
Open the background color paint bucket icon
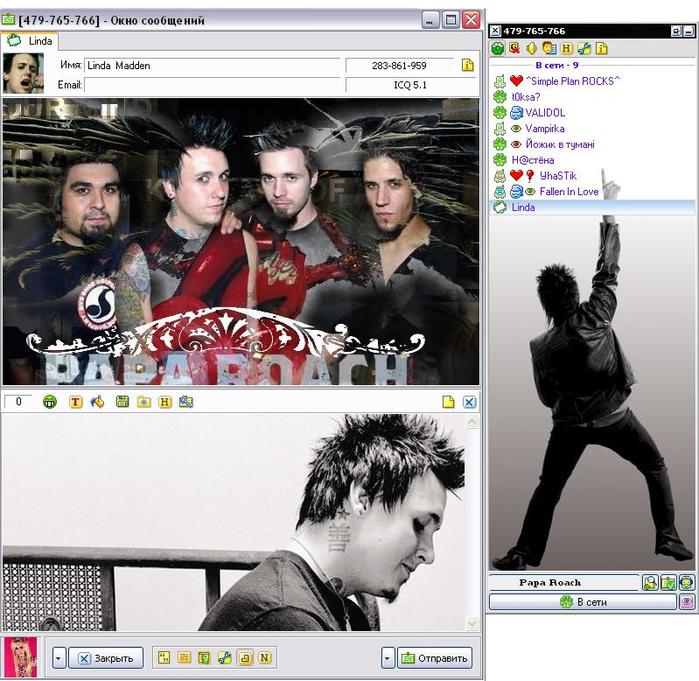[x=97, y=402]
